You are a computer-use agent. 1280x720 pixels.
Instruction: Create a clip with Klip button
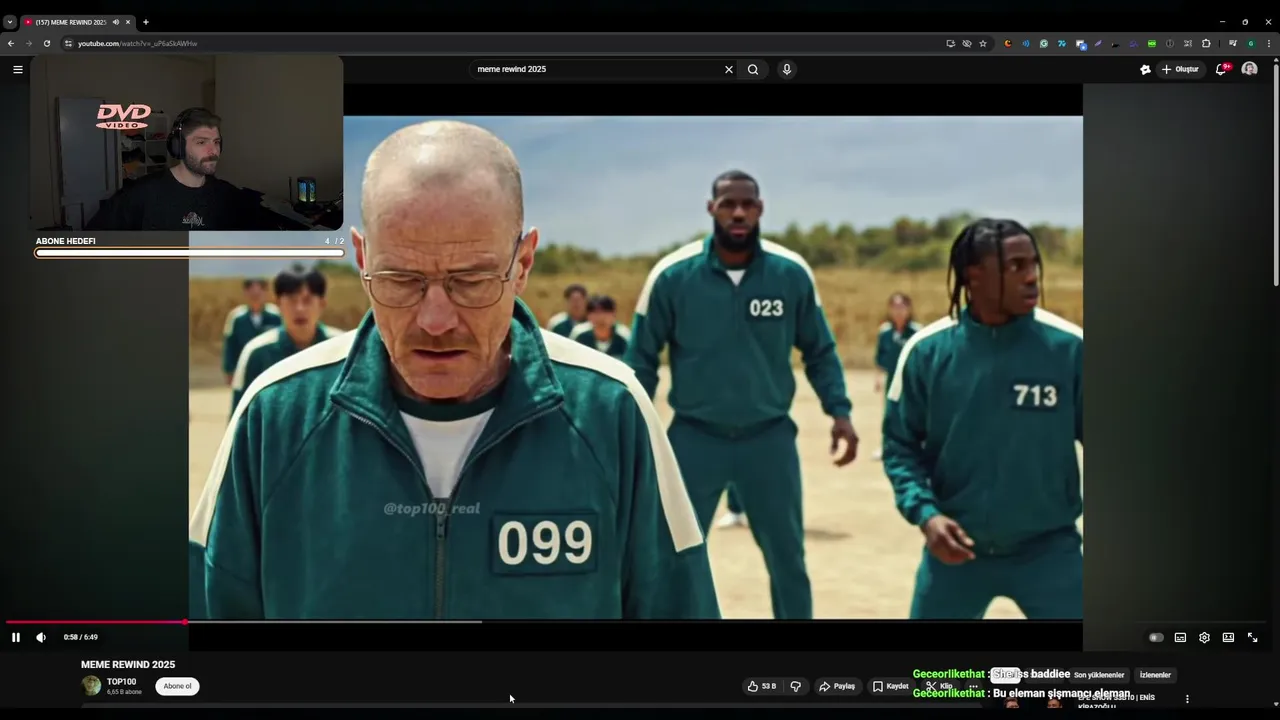coord(939,686)
